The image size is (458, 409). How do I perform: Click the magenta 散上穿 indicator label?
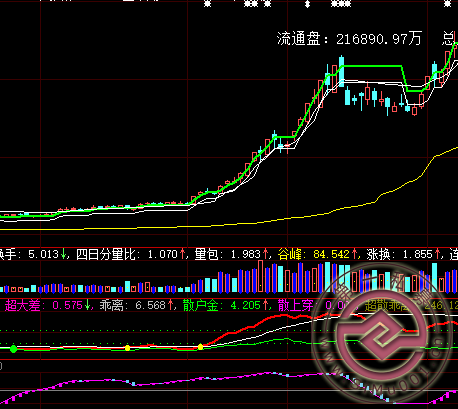[296, 305]
